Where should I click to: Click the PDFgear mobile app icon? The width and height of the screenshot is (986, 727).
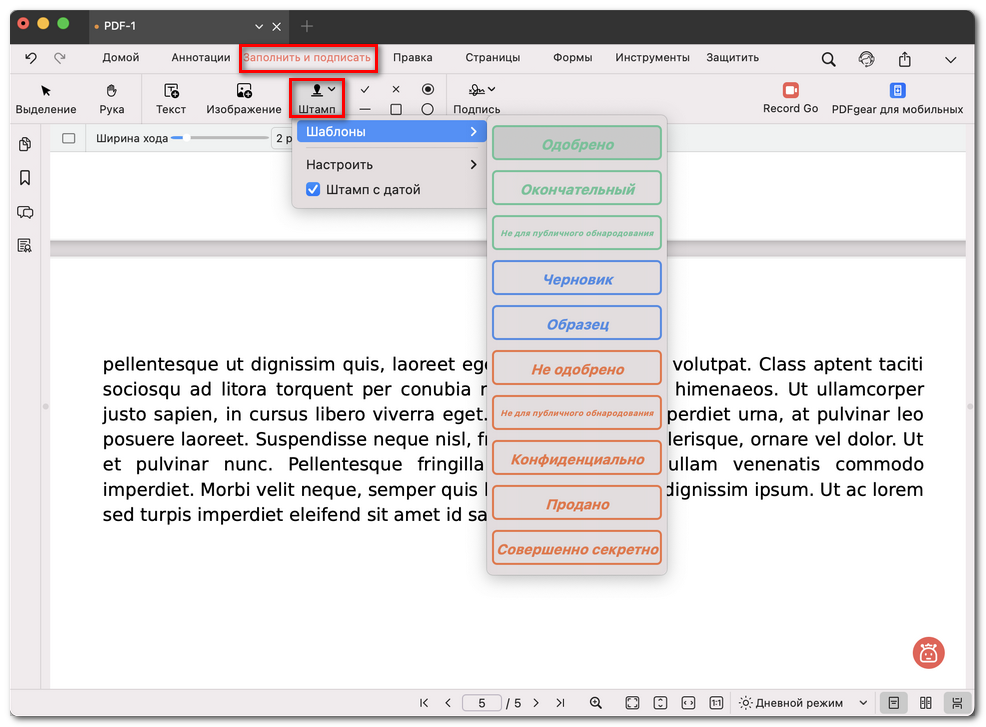897,91
